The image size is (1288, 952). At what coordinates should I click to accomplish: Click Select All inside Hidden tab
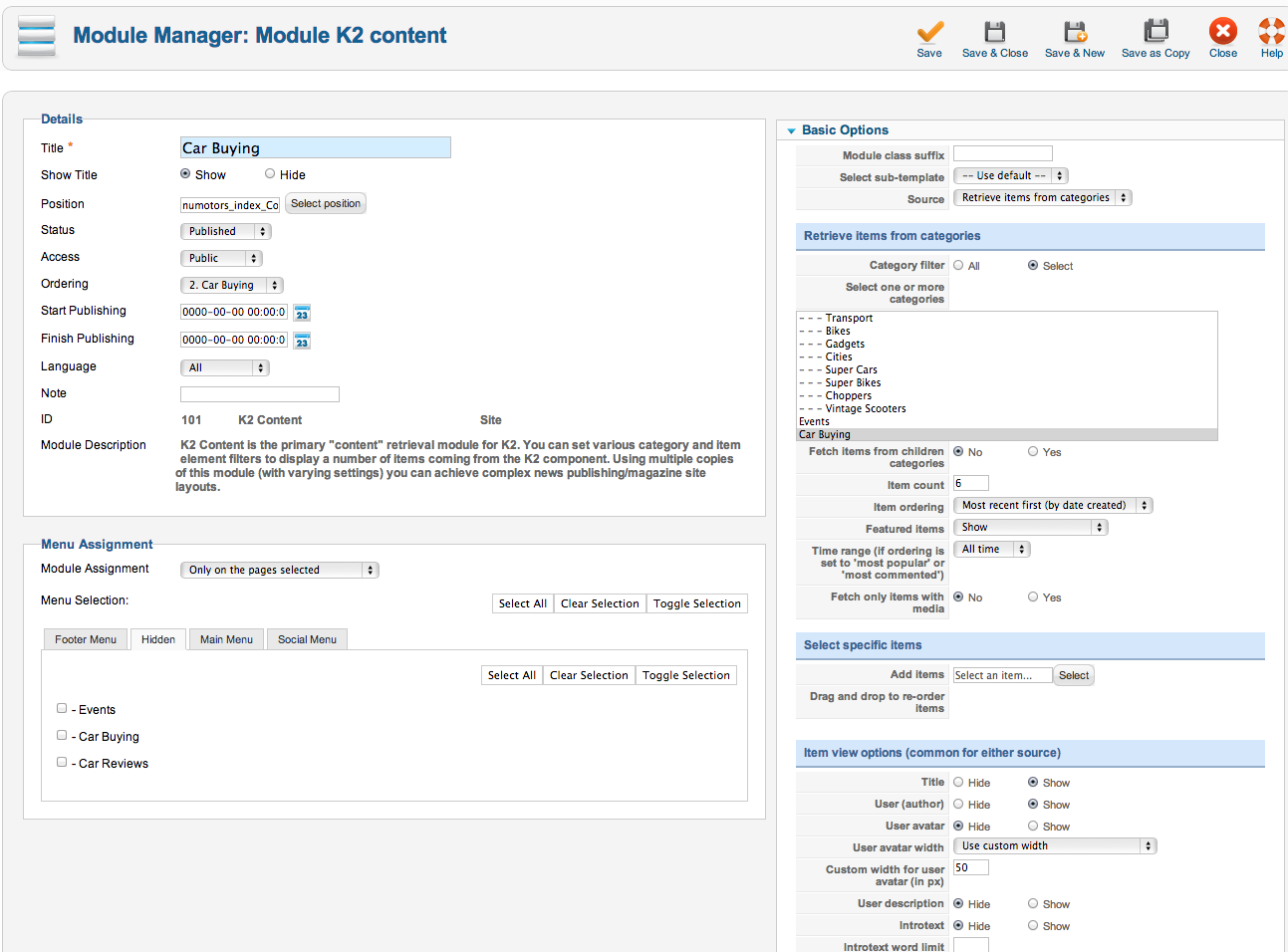pyautogui.click(x=512, y=675)
